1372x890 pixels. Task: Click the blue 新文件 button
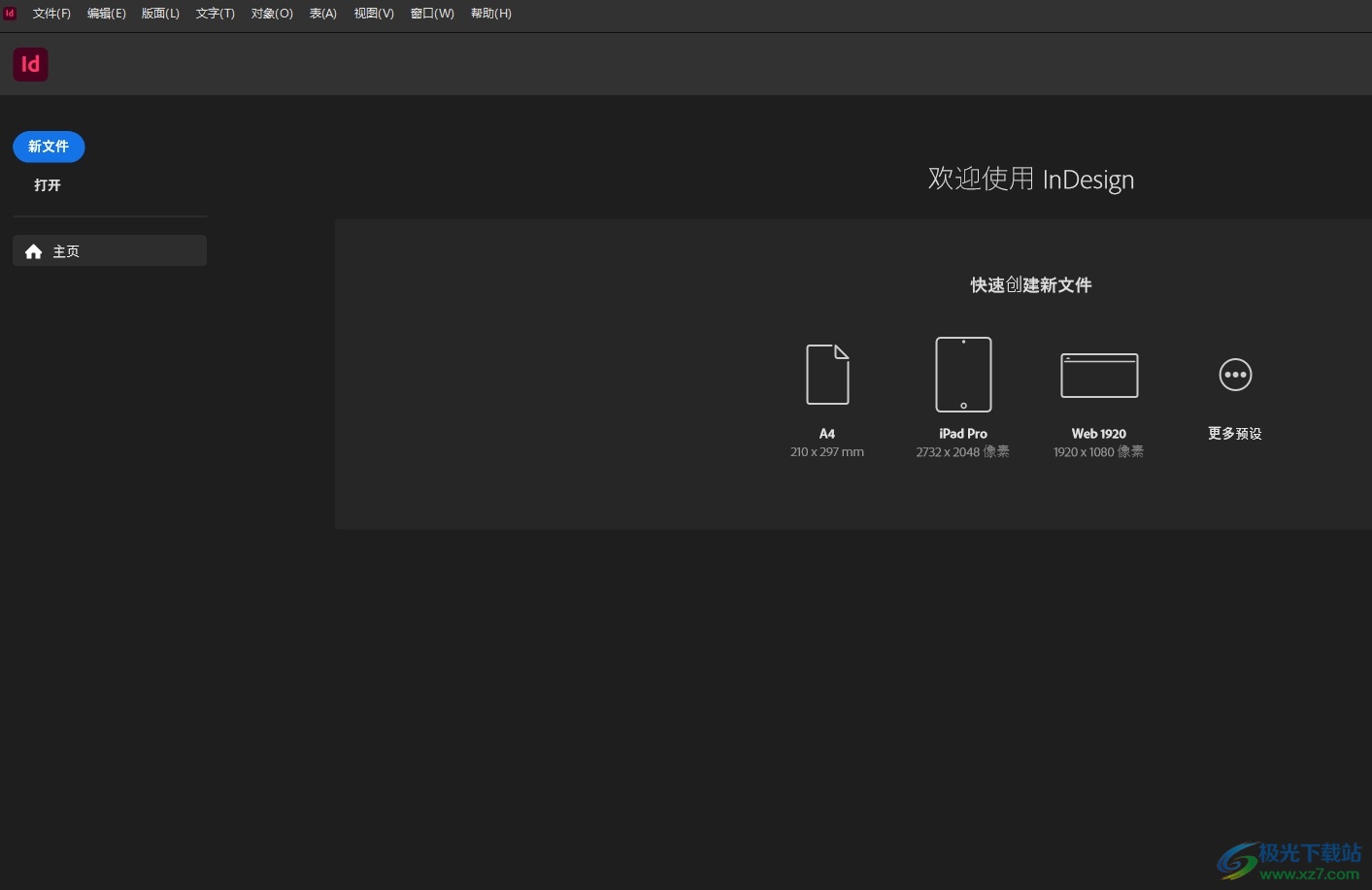coord(49,147)
